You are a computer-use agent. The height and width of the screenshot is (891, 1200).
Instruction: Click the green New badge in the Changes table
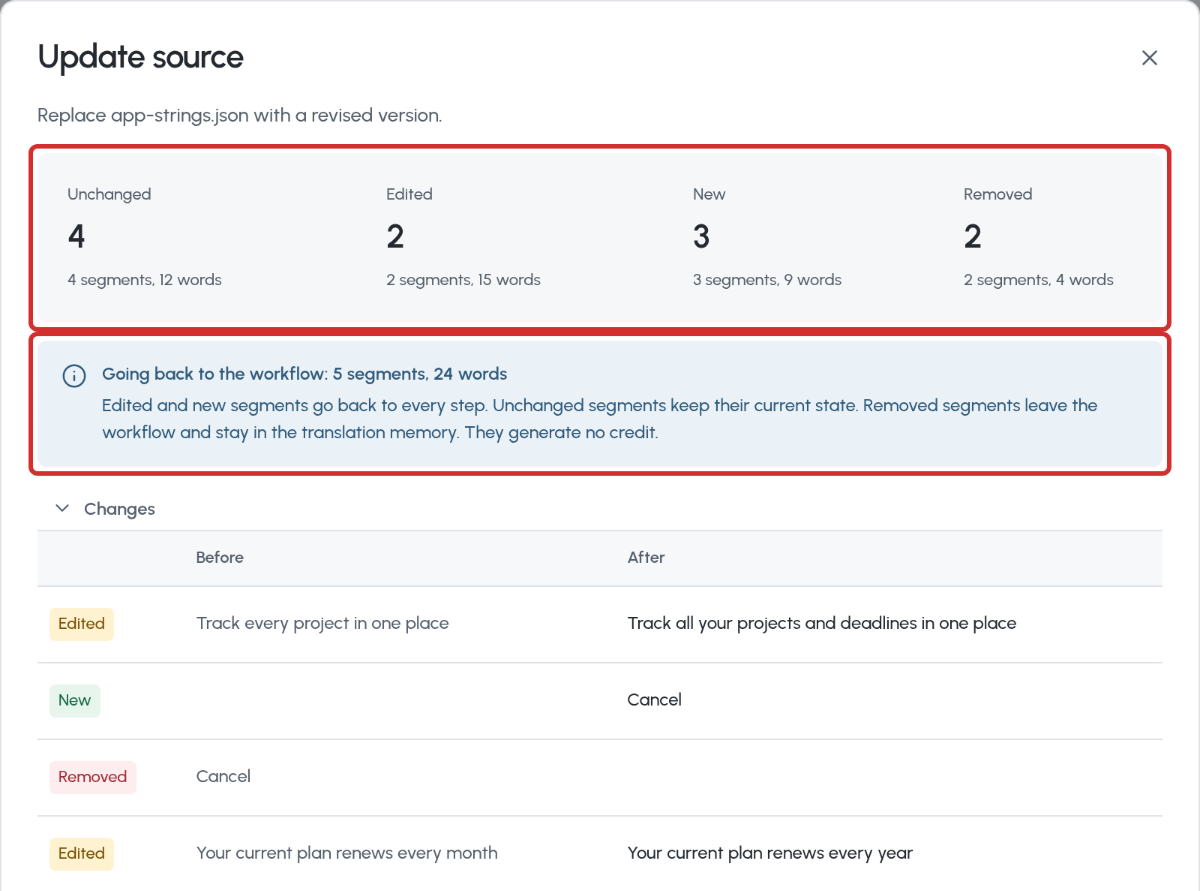[x=75, y=700]
